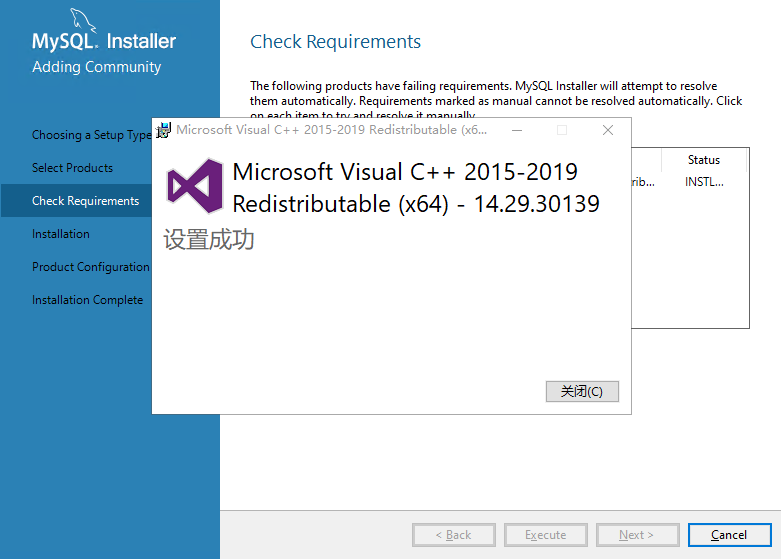781x559 pixels.
Task: Click the Cancel button in MySQL Installer
Action: (x=729, y=535)
